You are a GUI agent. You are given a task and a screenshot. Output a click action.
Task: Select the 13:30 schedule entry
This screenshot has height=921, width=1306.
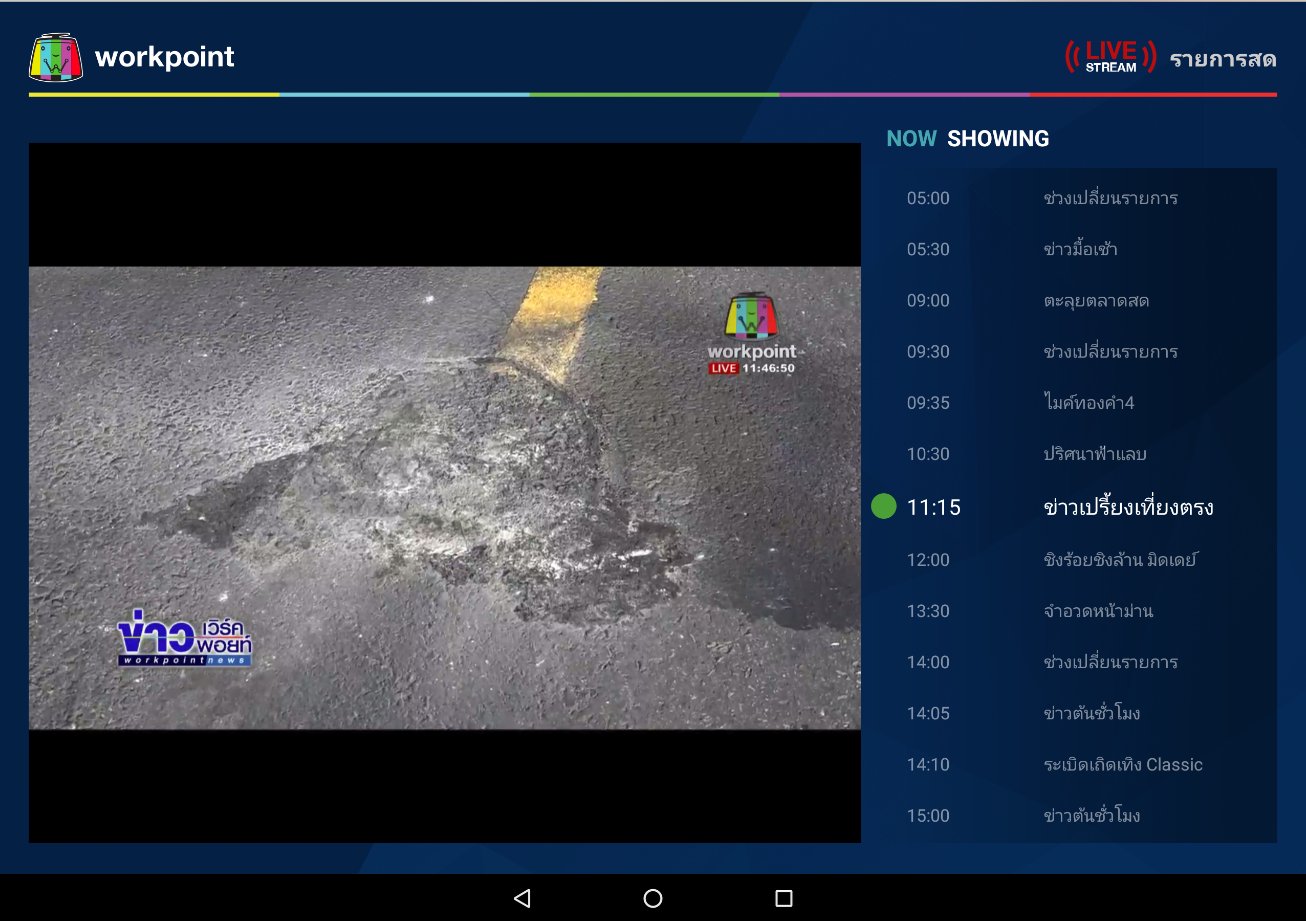(1075, 611)
